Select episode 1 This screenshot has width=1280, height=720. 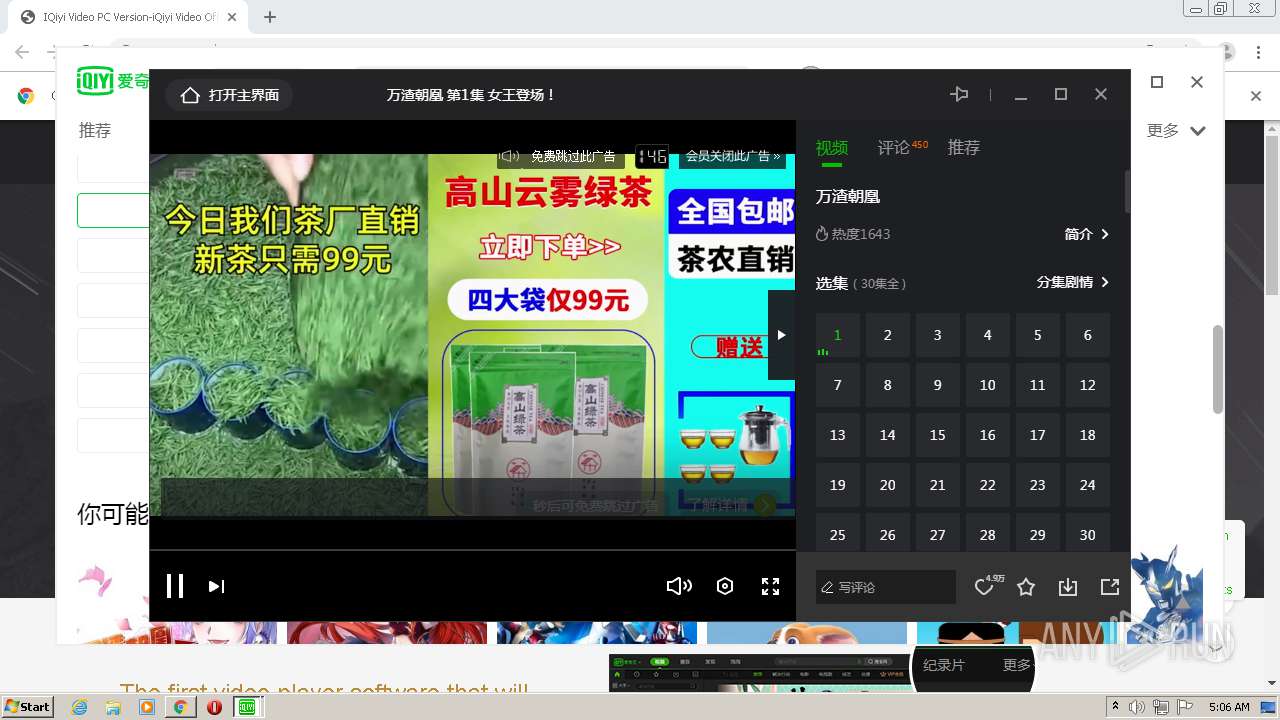click(x=838, y=335)
